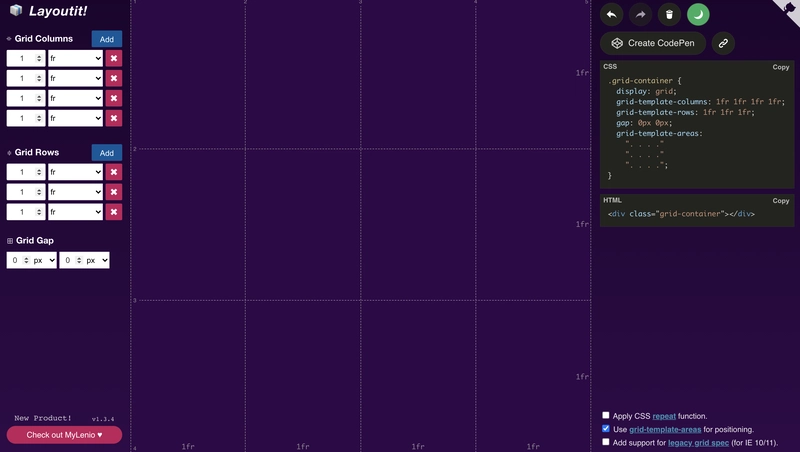Remove the fourth grid column
Viewport: 800px width, 452px height.
114,118
